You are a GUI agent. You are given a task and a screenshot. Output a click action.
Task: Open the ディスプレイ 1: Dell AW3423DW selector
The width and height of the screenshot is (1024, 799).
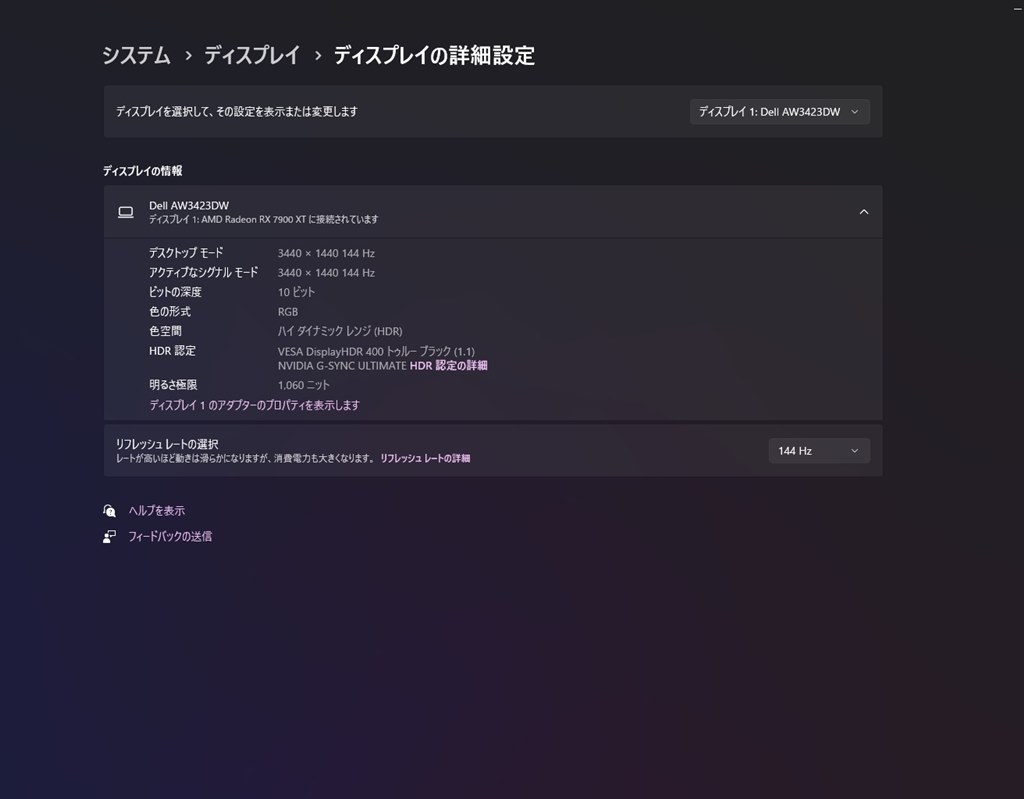[x=779, y=111]
